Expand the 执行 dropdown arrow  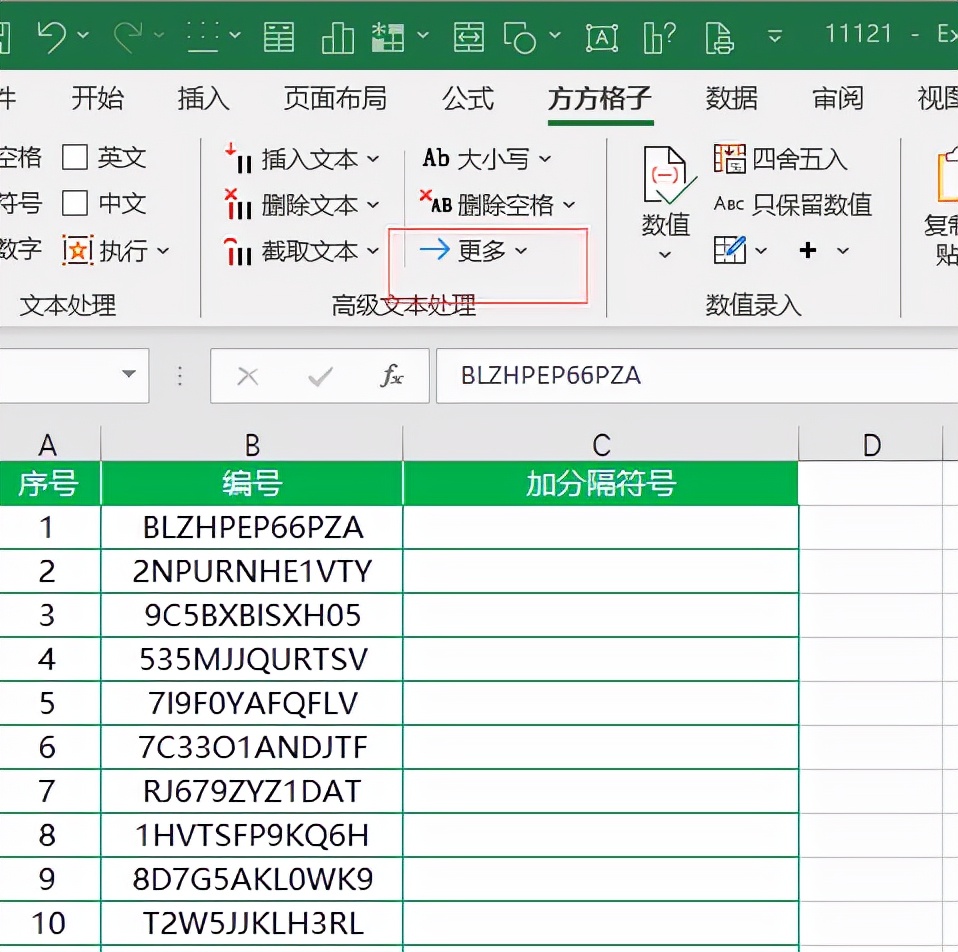163,251
